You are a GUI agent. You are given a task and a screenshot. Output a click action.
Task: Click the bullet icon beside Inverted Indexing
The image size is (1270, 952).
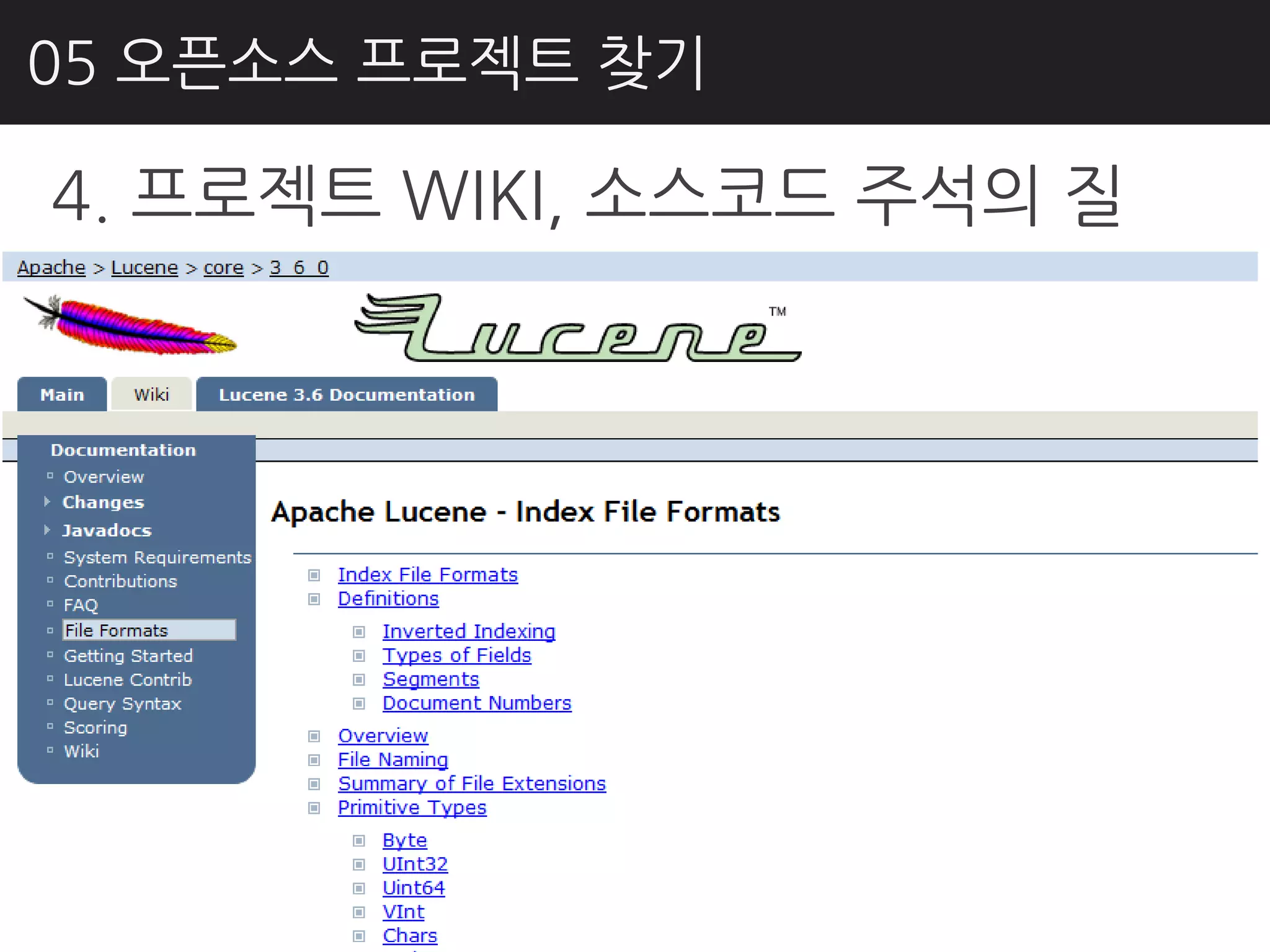pos(359,632)
